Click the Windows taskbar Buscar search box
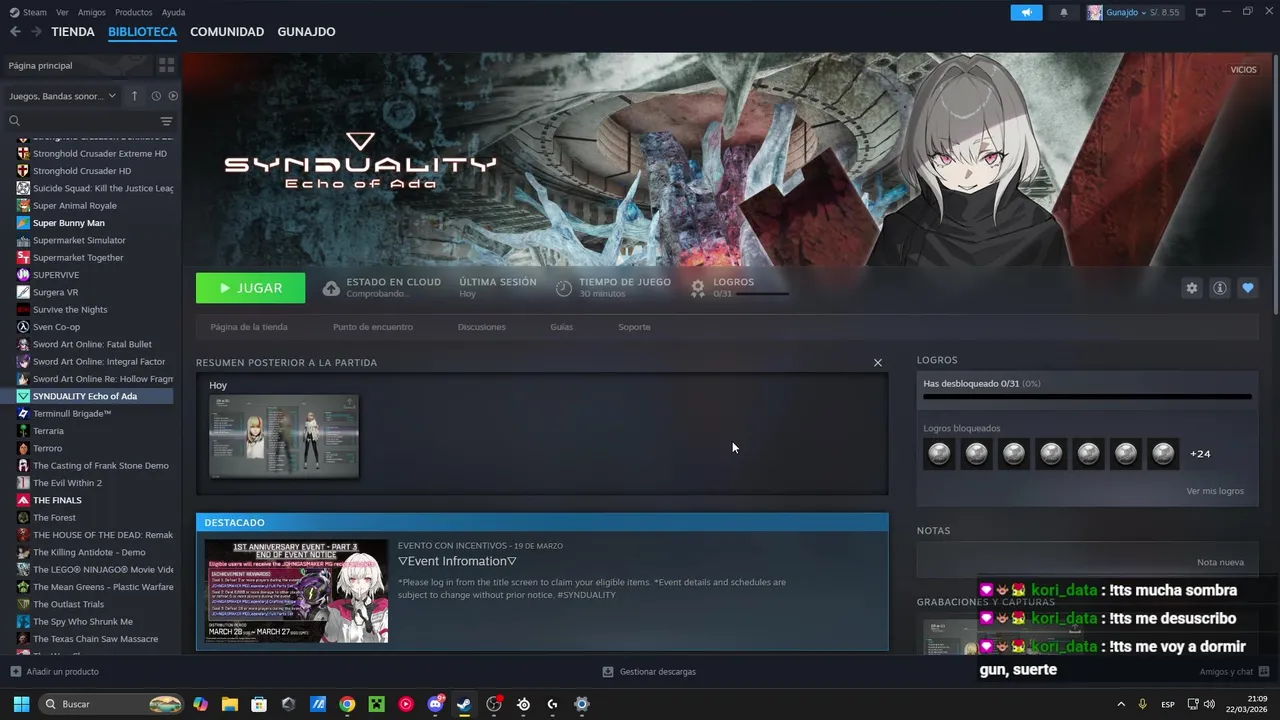Image resolution: width=1280 pixels, height=720 pixels. (112, 704)
